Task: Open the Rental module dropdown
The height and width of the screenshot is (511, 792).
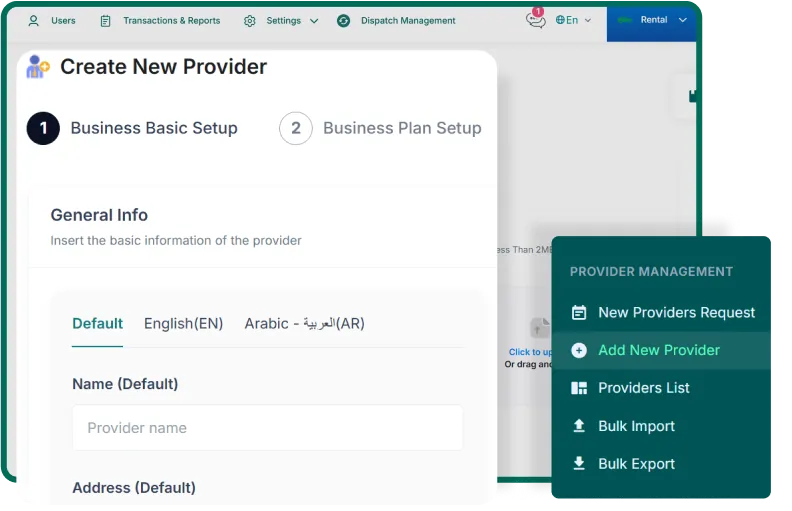Action: pyautogui.click(x=652, y=20)
